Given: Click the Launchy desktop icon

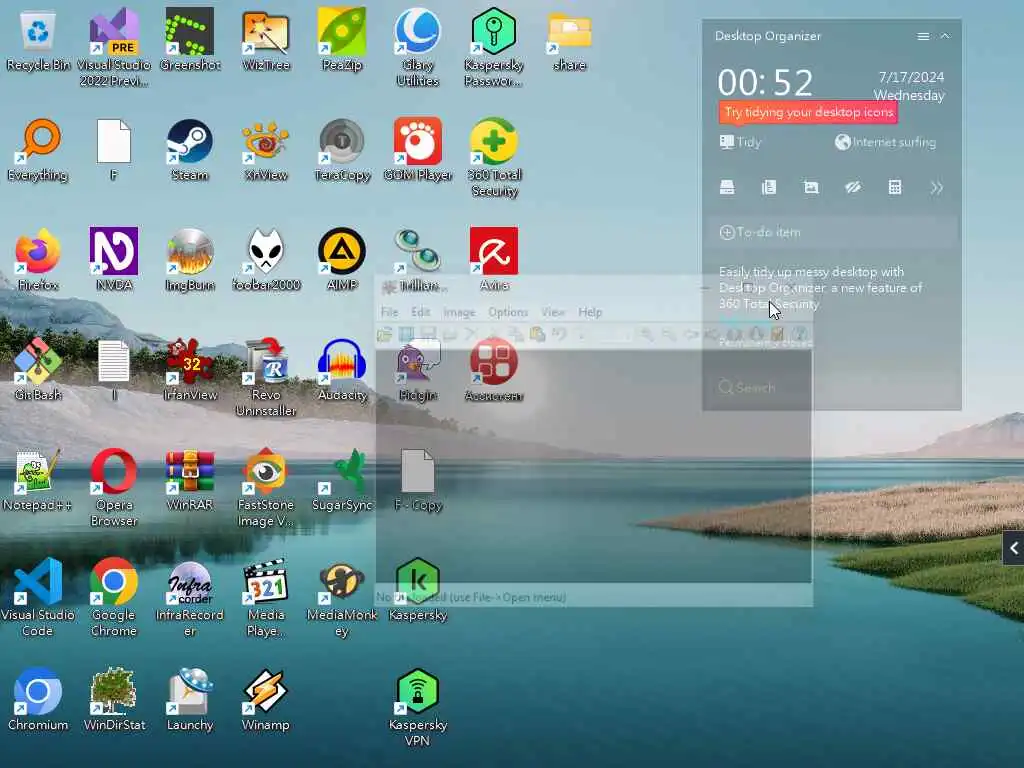Looking at the screenshot, I should tap(189, 699).
